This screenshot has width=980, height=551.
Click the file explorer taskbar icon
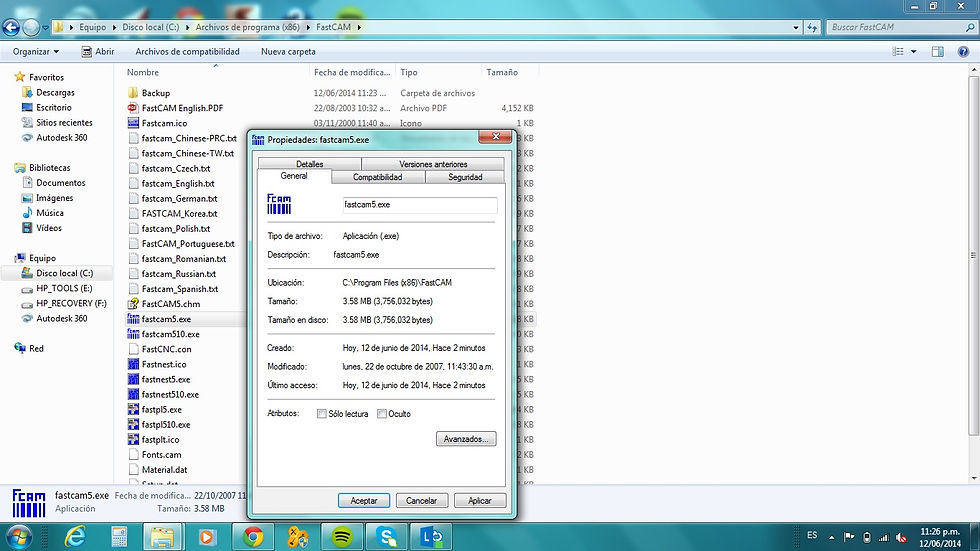162,537
